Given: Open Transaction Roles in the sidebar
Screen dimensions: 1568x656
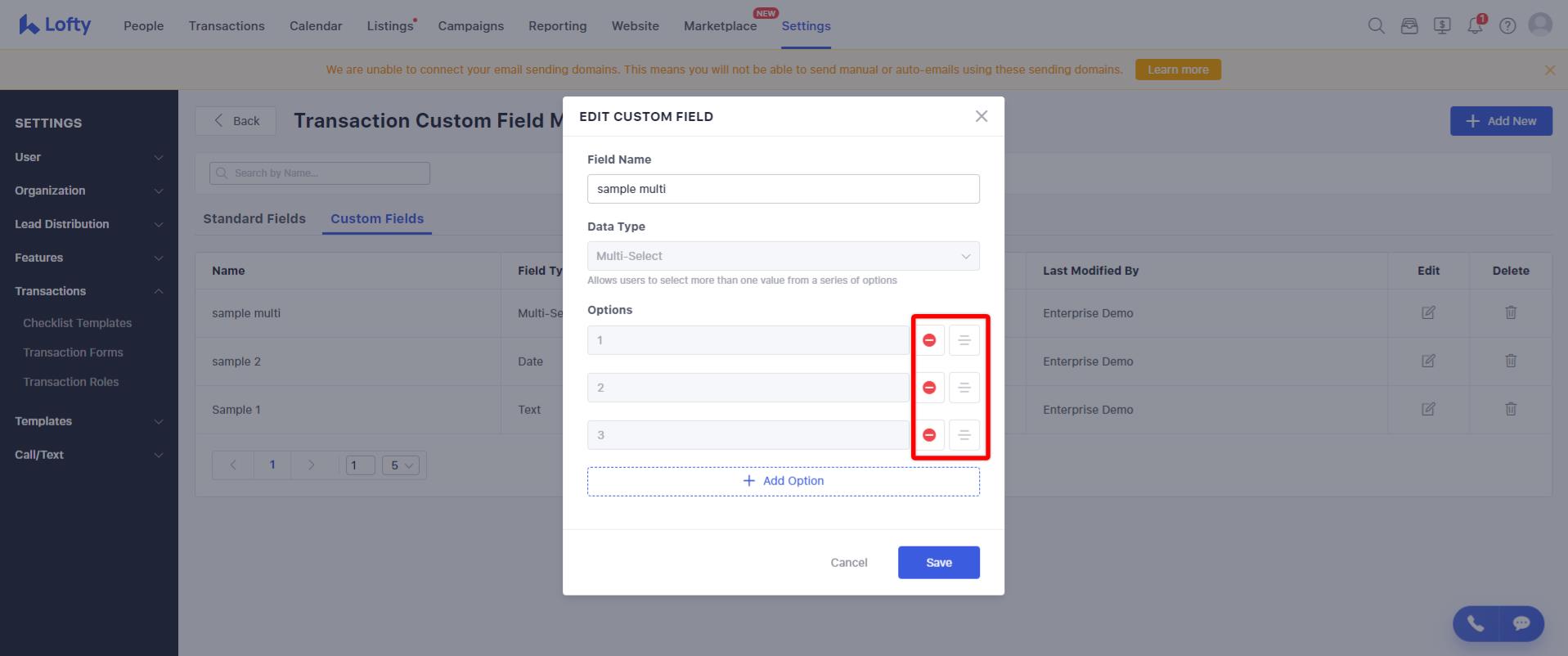Looking at the screenshot, I should pyautogui.click(x=71, y=382).
